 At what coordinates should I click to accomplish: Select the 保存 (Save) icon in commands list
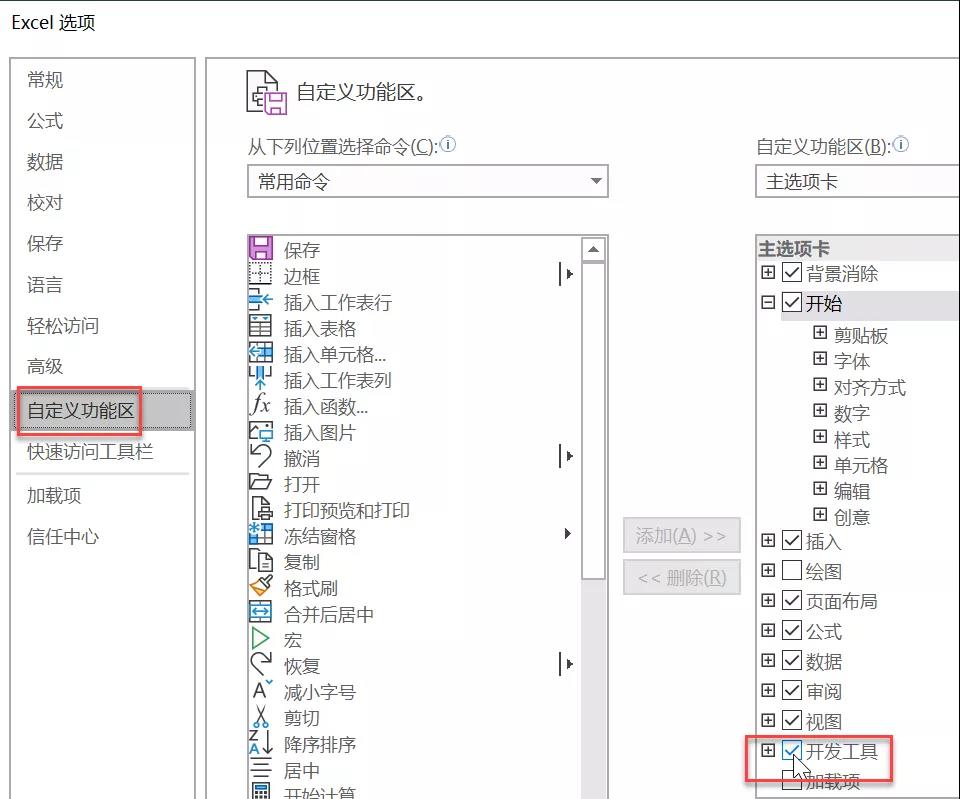coord(260,249)
